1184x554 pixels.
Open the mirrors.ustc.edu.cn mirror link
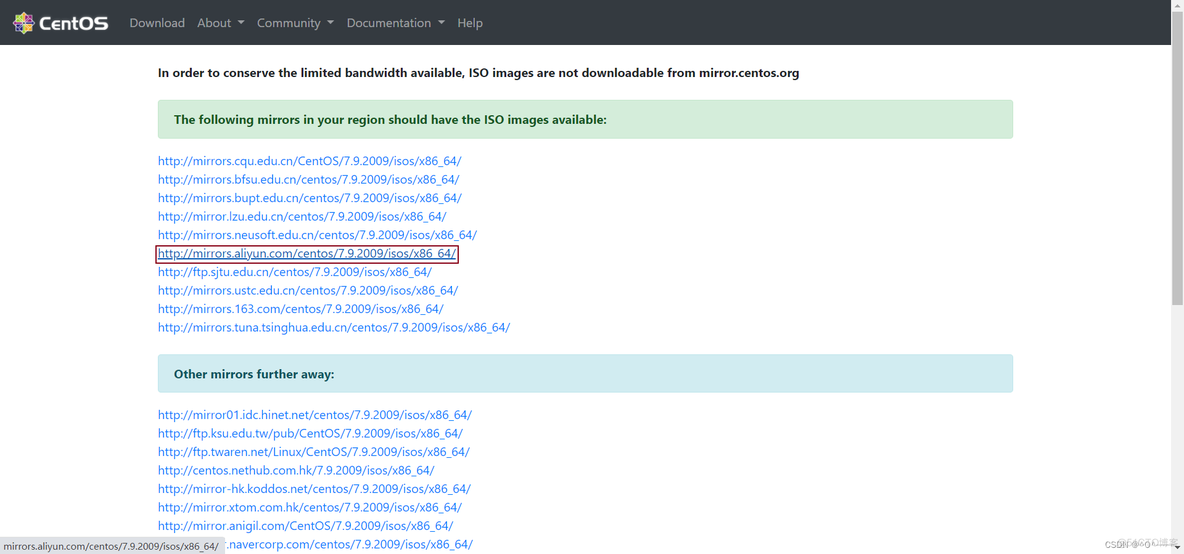pos(308,291)
